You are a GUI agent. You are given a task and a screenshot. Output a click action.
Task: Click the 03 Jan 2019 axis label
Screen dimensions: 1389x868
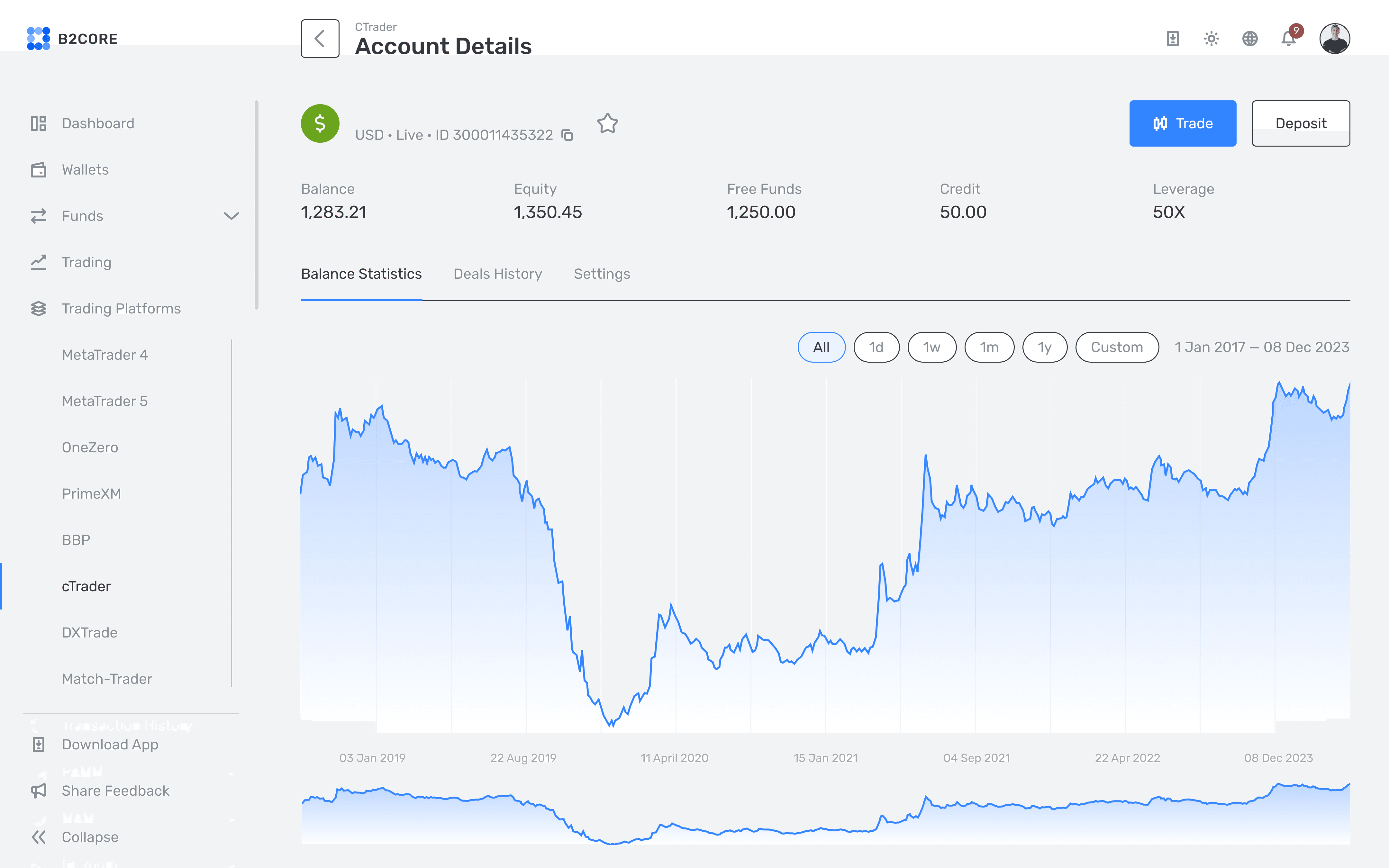tap(373, 758)
